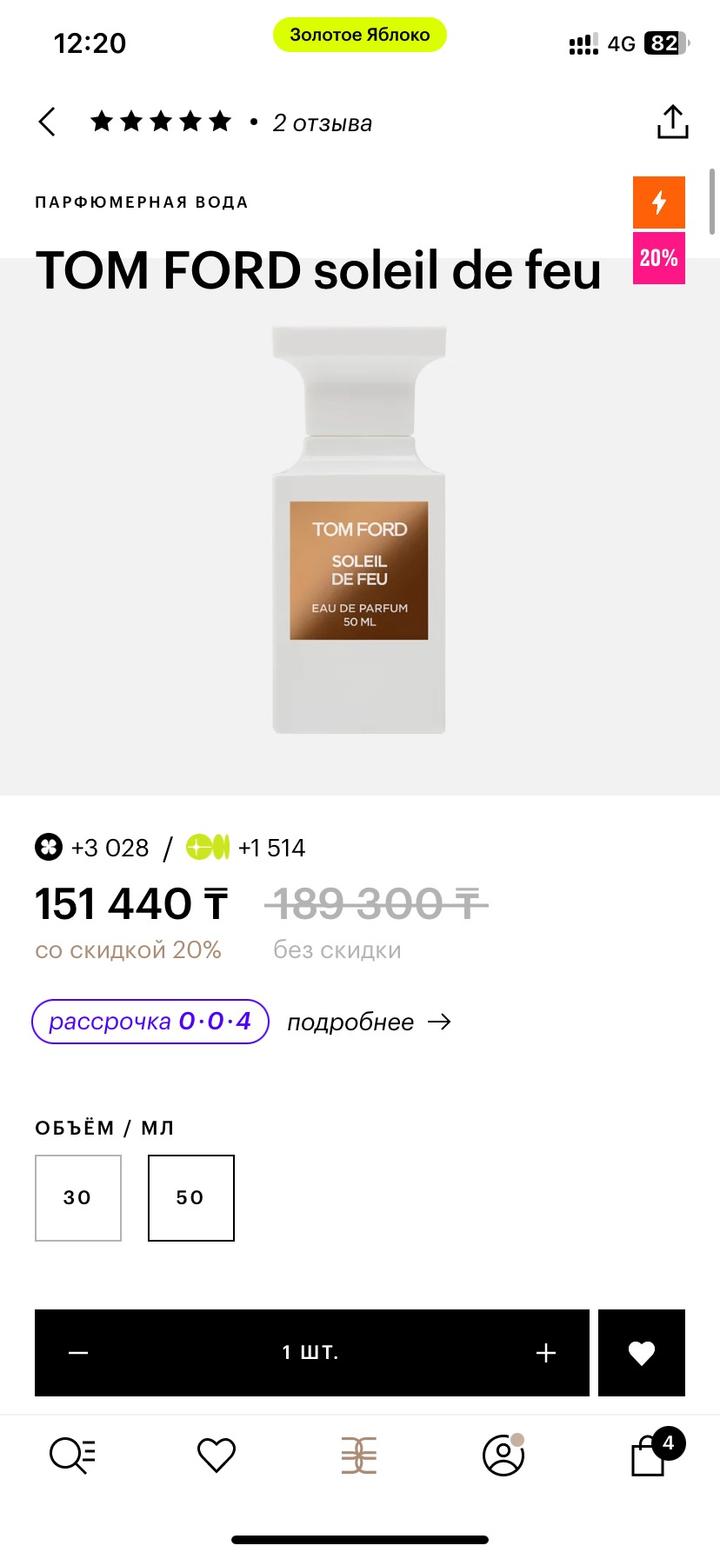Tap the pink 20% discount badge
This screenshot has width=720, height=1558.
[659, 258]
